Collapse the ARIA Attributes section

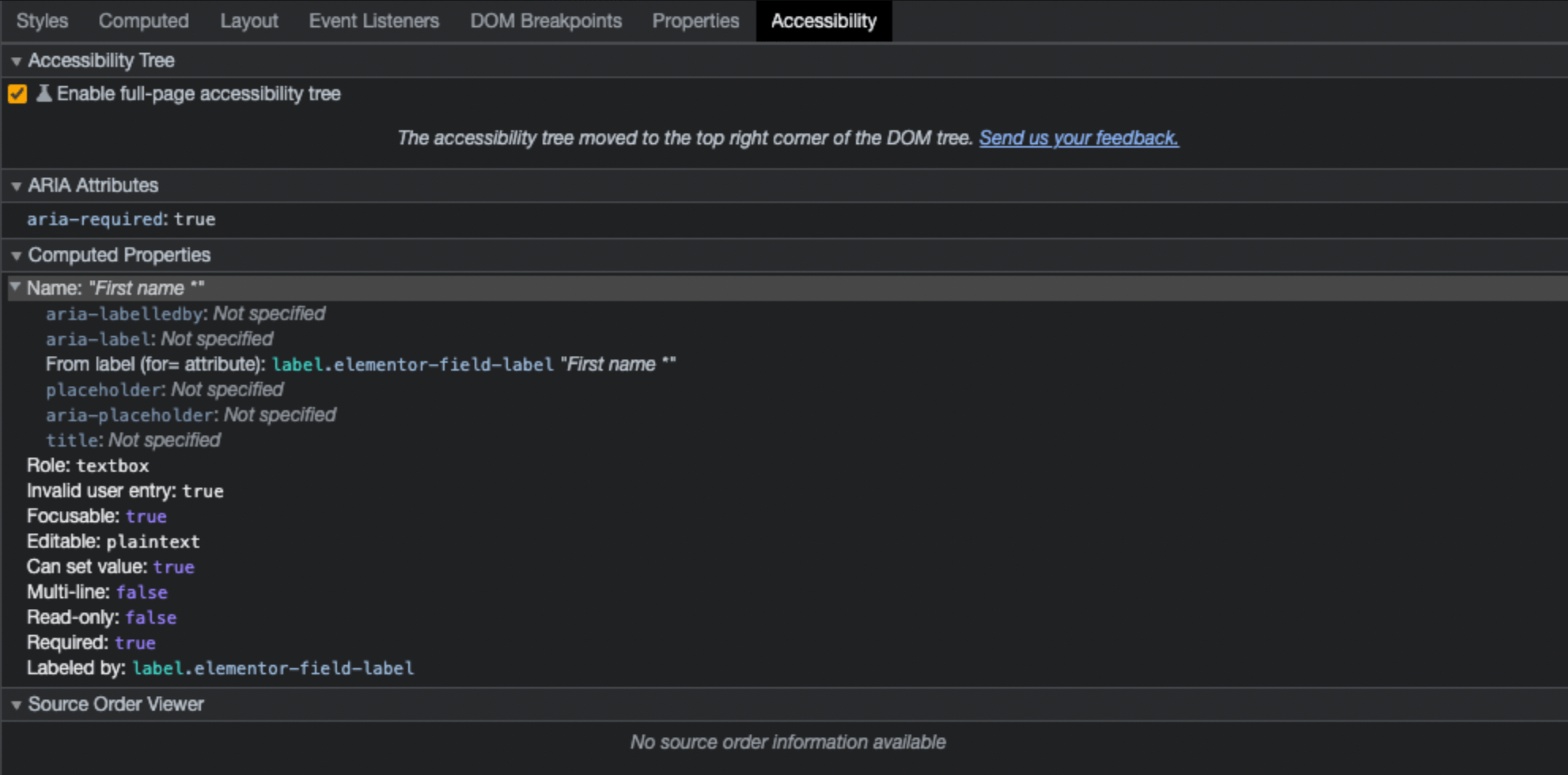pyautogui.click(x=16, y=186)
